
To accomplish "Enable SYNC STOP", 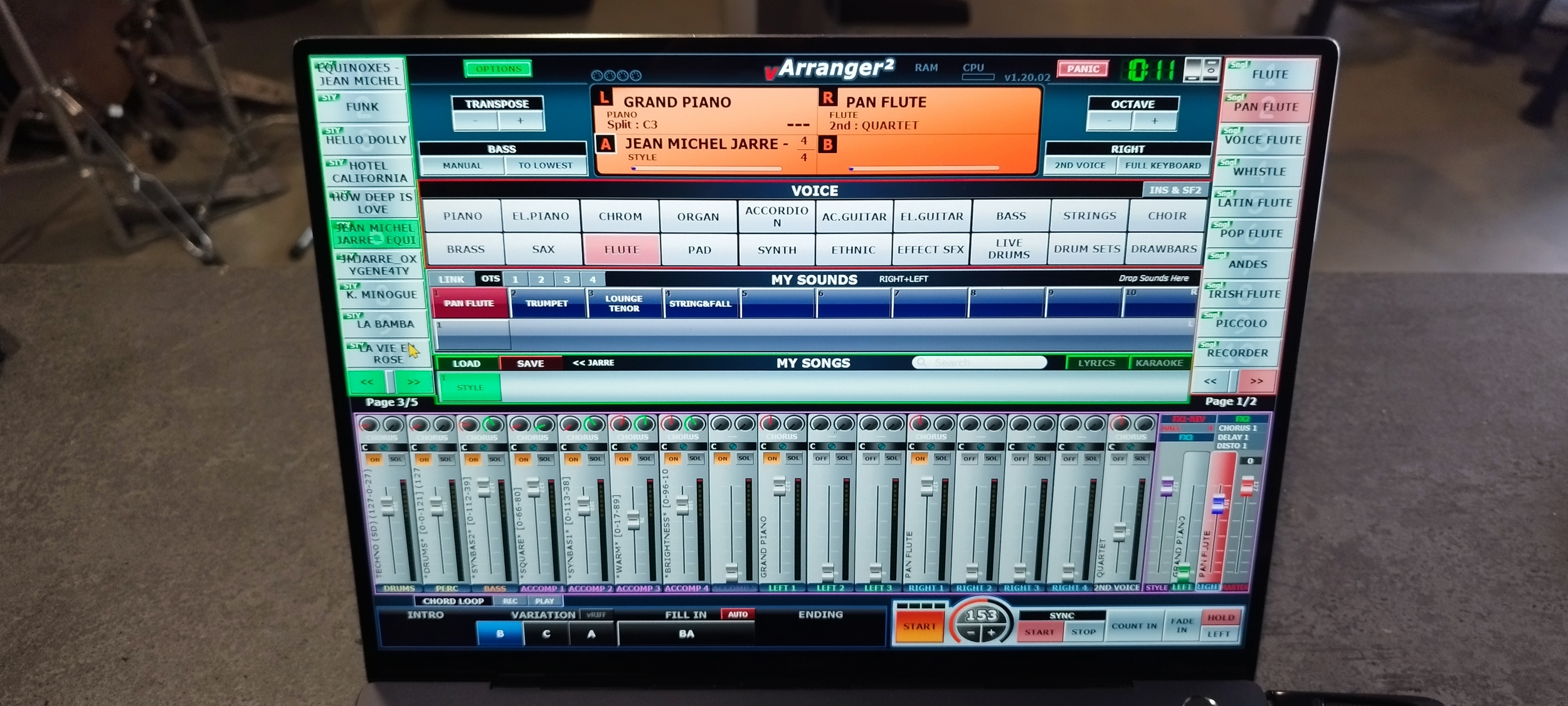I will (x=1083, y=632).
